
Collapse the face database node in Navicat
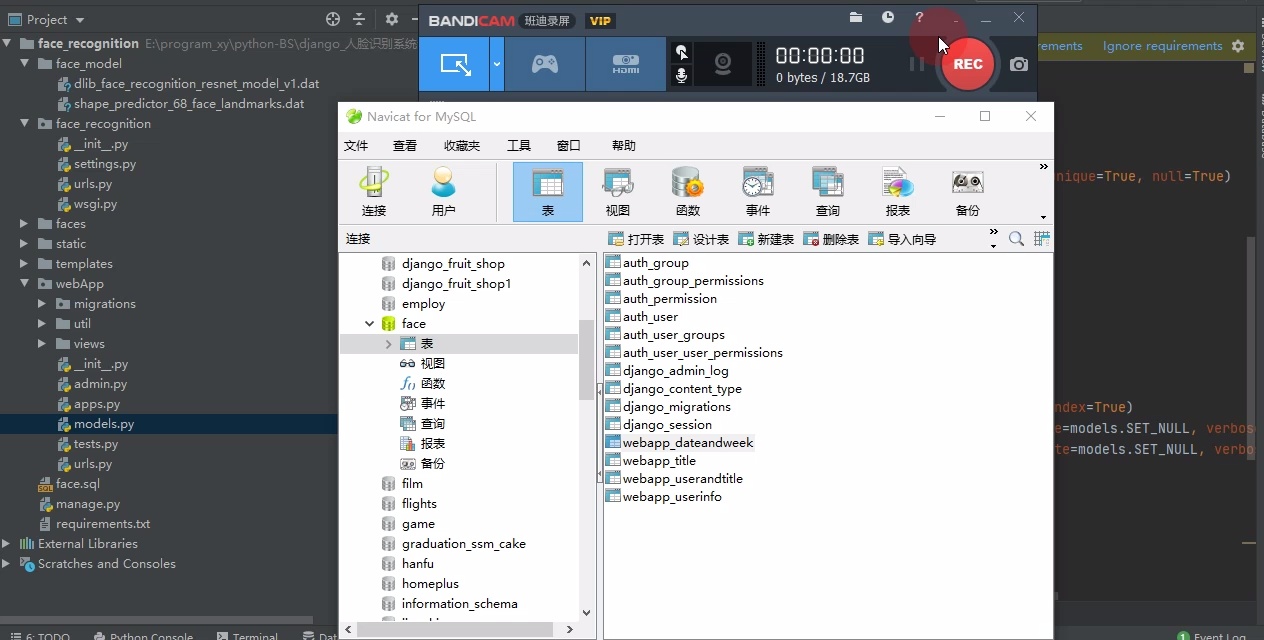coord(369,323)
